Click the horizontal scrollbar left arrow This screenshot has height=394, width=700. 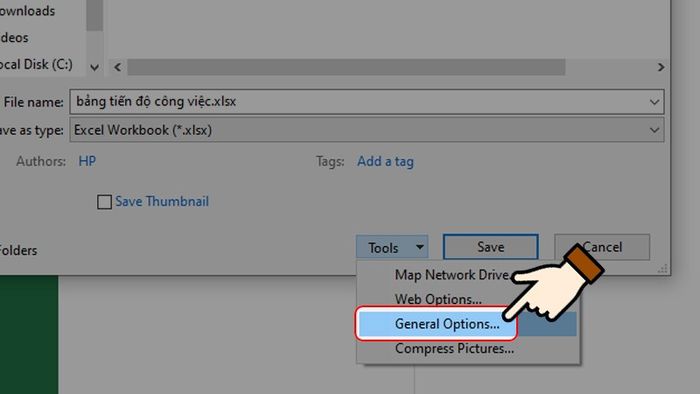coord(117,67)
